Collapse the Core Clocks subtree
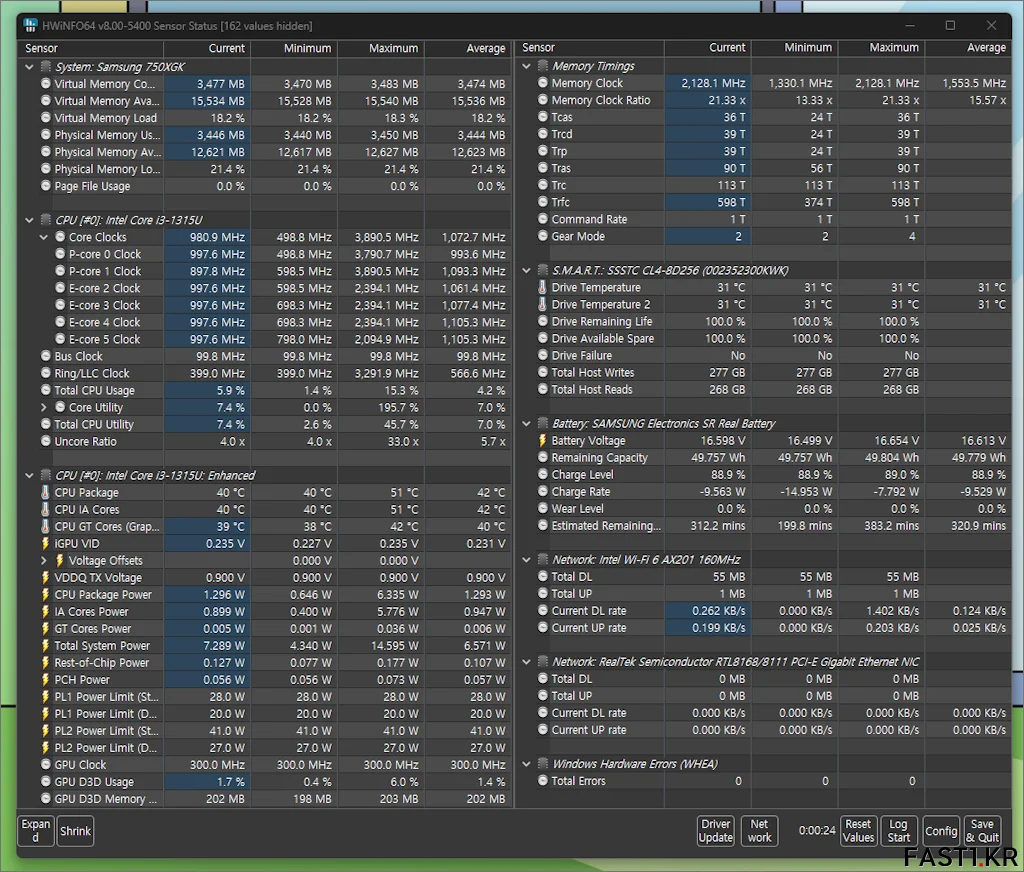Viewport: 1024px width, 872px height. point(44,237)
